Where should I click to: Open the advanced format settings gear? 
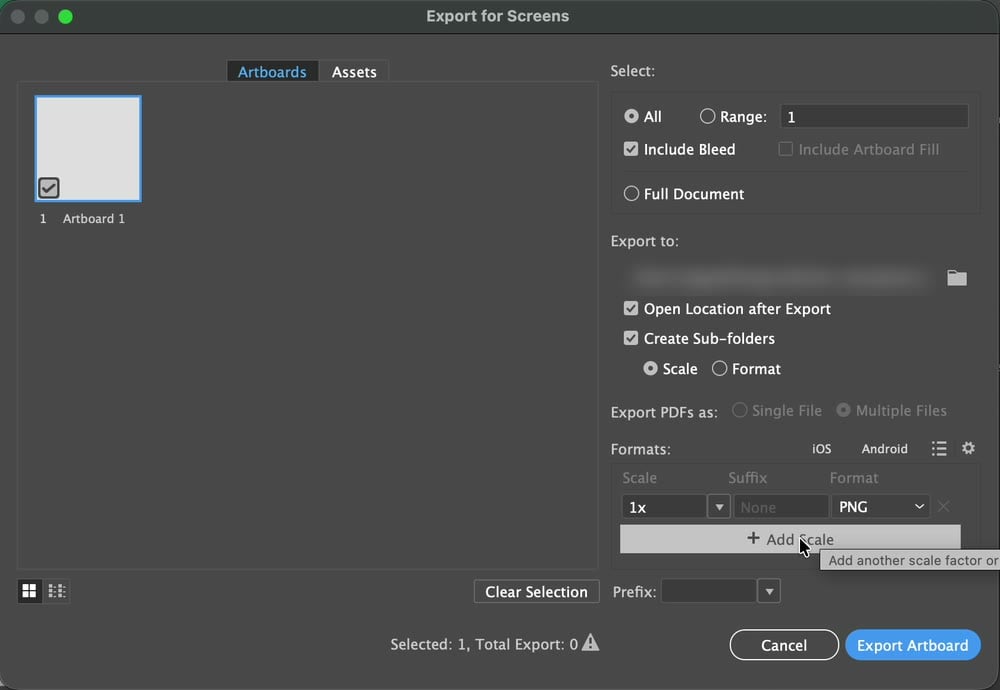point(968,448)
